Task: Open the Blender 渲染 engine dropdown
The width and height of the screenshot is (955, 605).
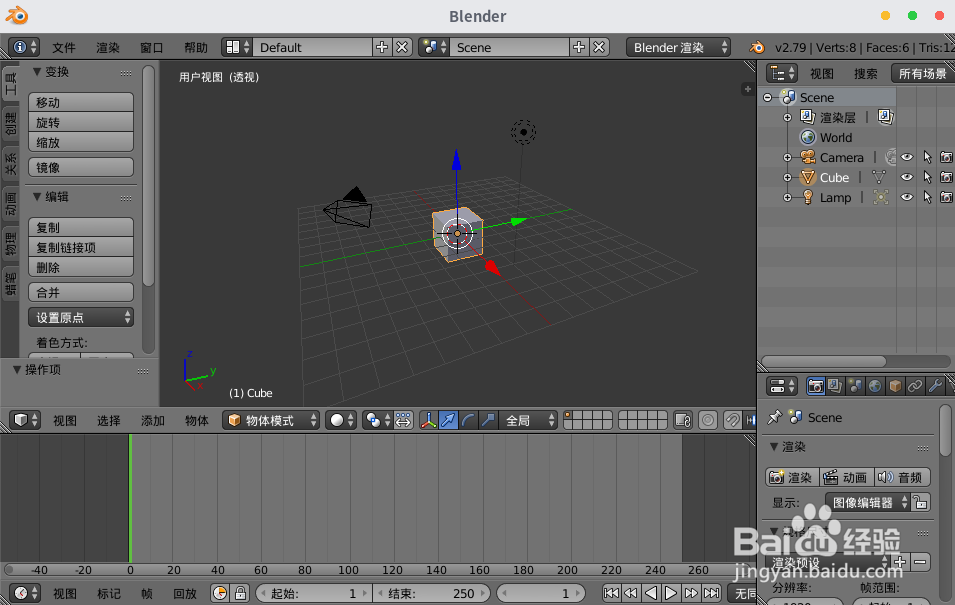Action: pyautogui.click(x=678, y=47)
